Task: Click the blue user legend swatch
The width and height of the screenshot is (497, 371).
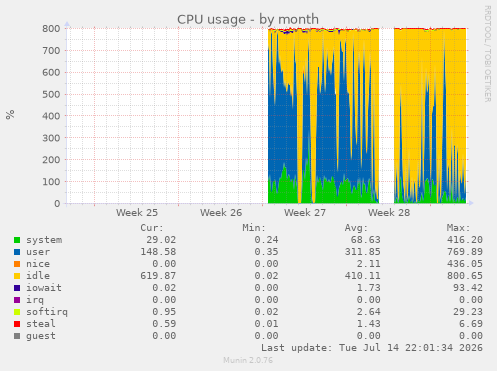Action: point(17,252)
